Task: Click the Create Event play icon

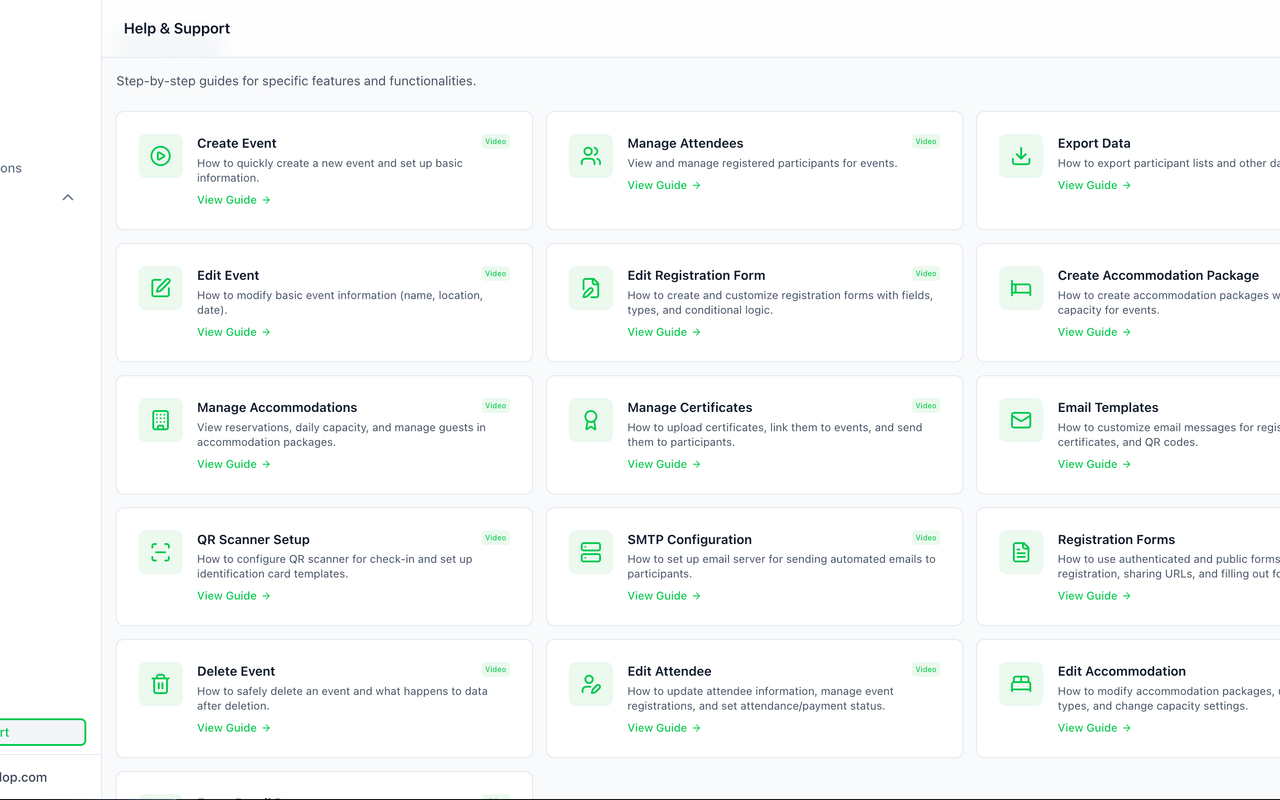Action: (160, 156)
